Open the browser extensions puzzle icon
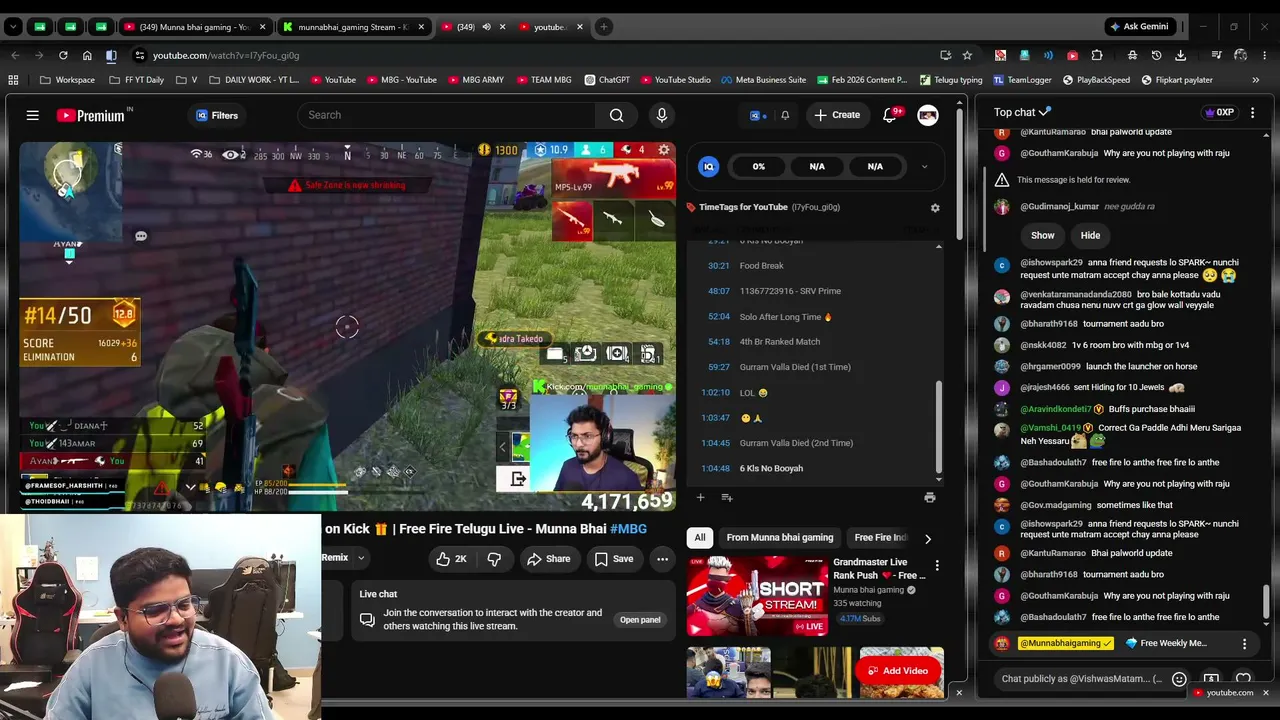 pos(1097,55)
